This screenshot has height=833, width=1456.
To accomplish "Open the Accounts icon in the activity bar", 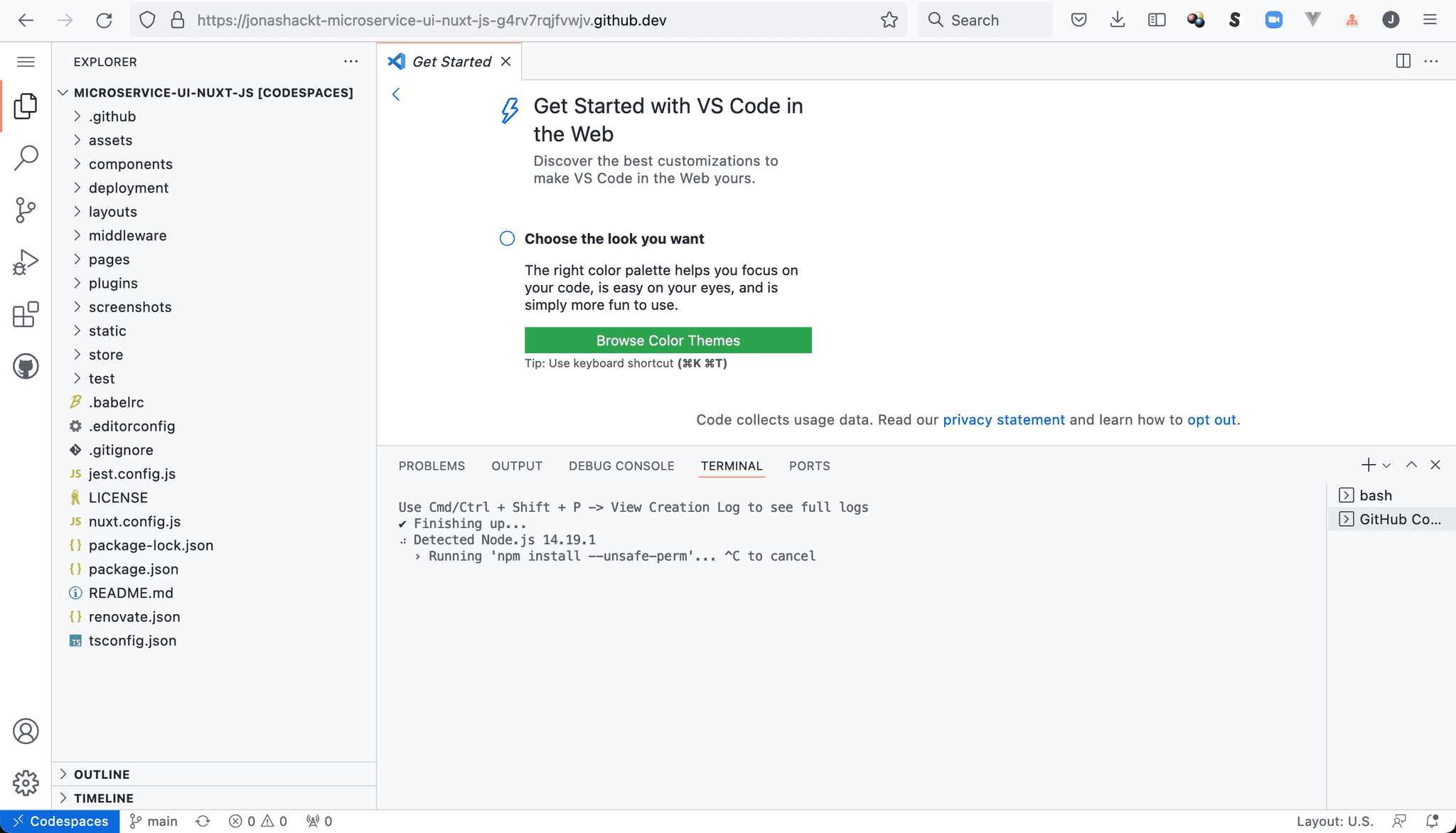I will (x=26, y=731).
